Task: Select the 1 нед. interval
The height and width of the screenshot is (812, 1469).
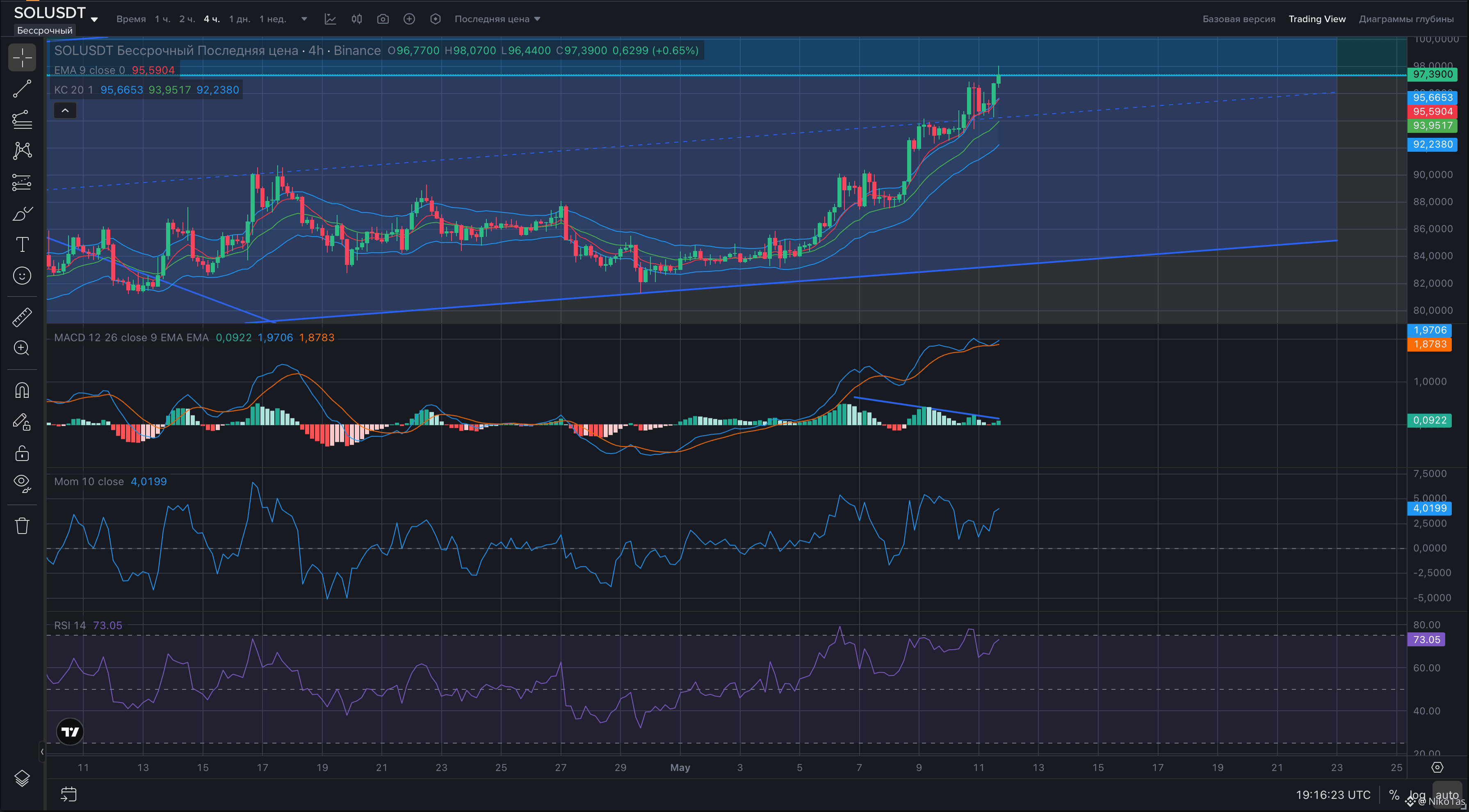Action: coord(273,19)
